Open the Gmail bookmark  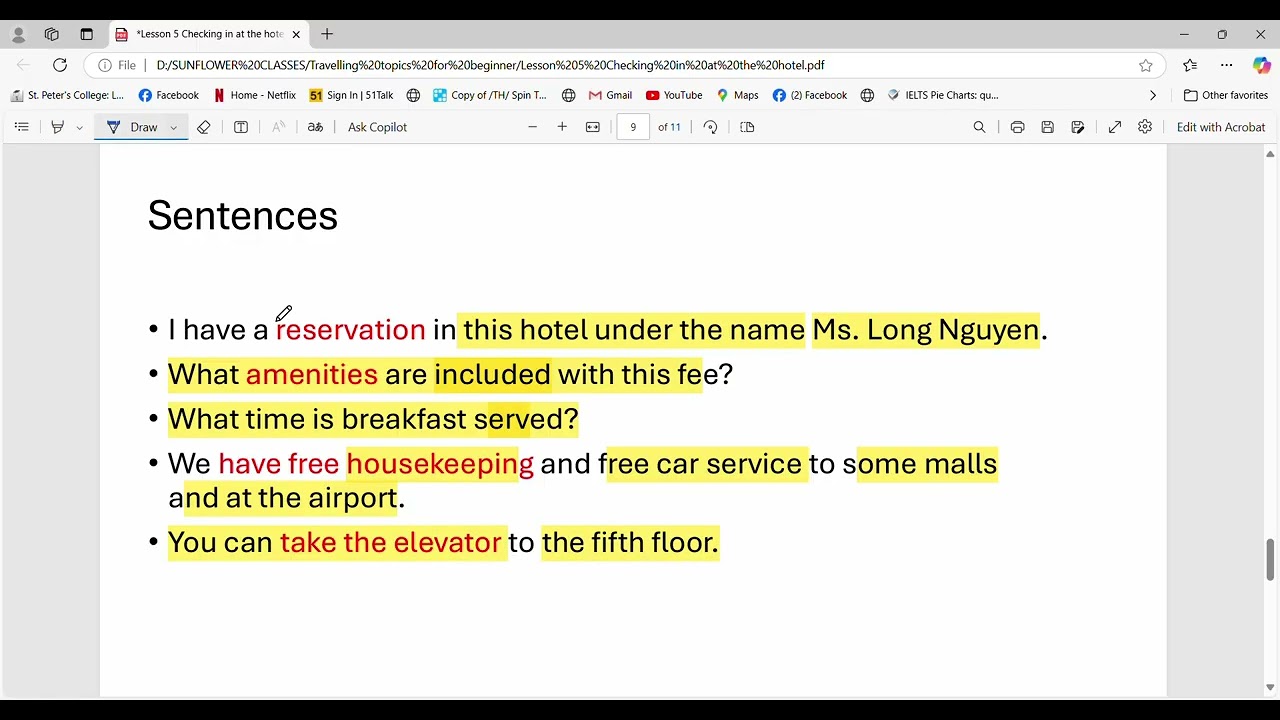(610, 95)
